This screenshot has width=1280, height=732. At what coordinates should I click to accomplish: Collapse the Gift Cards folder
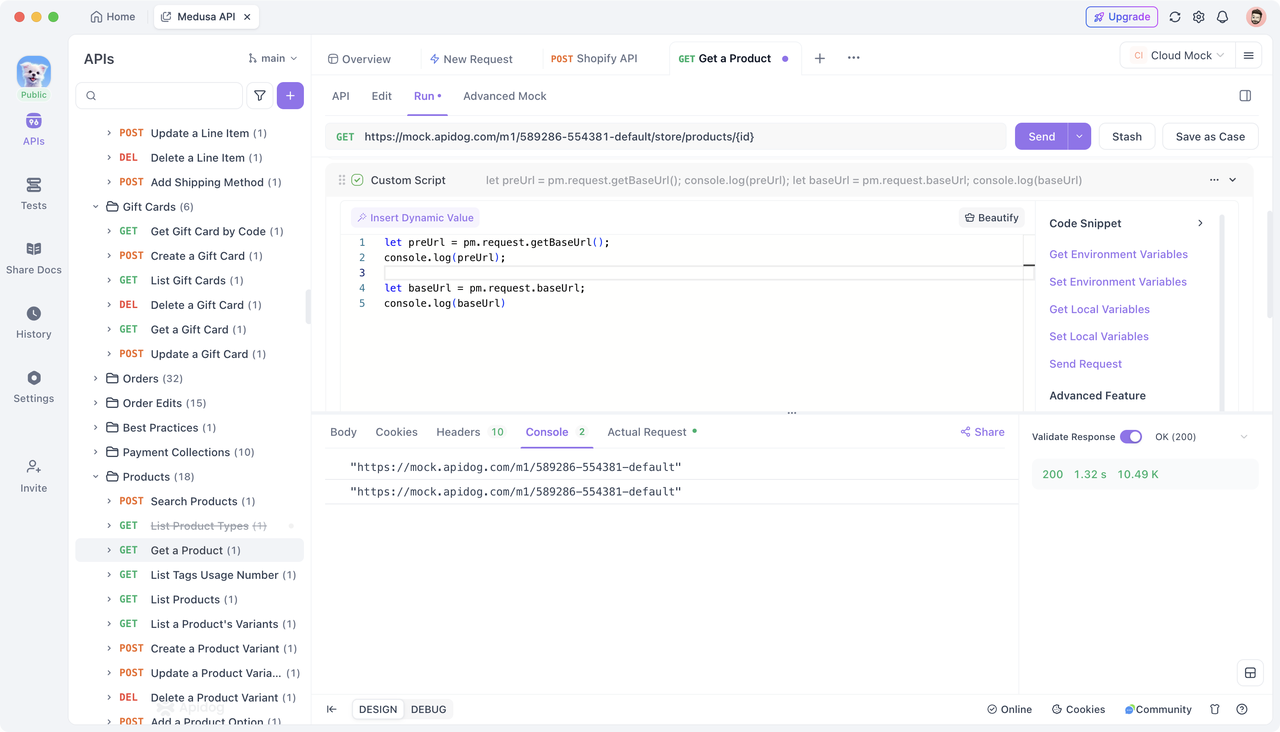pyautogui.click(x=96, y=207)
